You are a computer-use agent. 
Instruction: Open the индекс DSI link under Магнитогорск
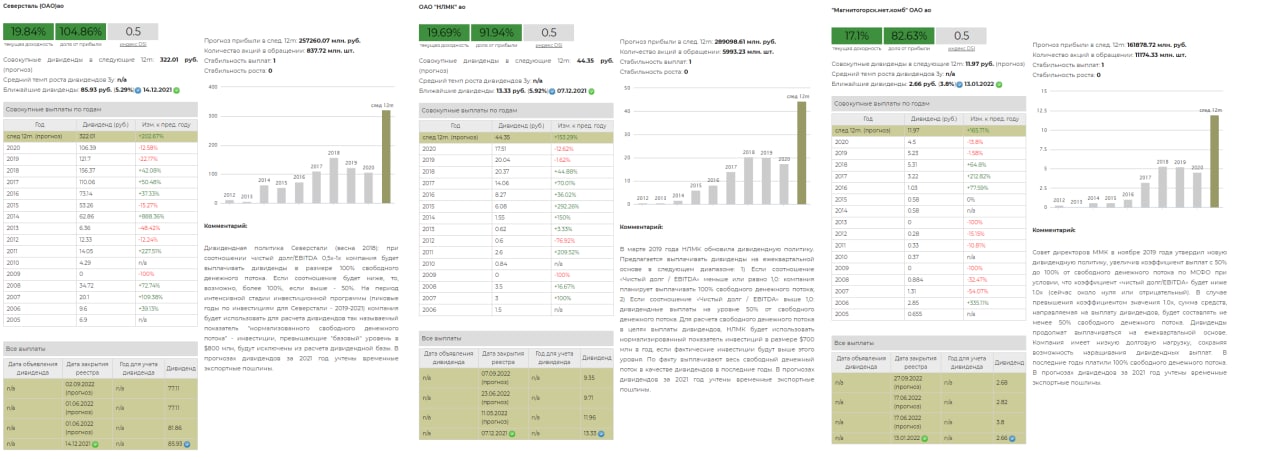click(x=961, y=48)
